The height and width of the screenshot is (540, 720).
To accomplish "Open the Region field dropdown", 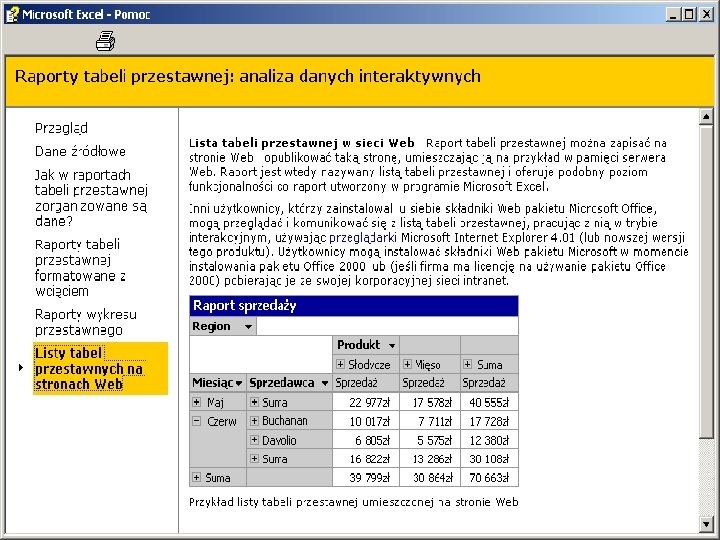I will [248, 326].
